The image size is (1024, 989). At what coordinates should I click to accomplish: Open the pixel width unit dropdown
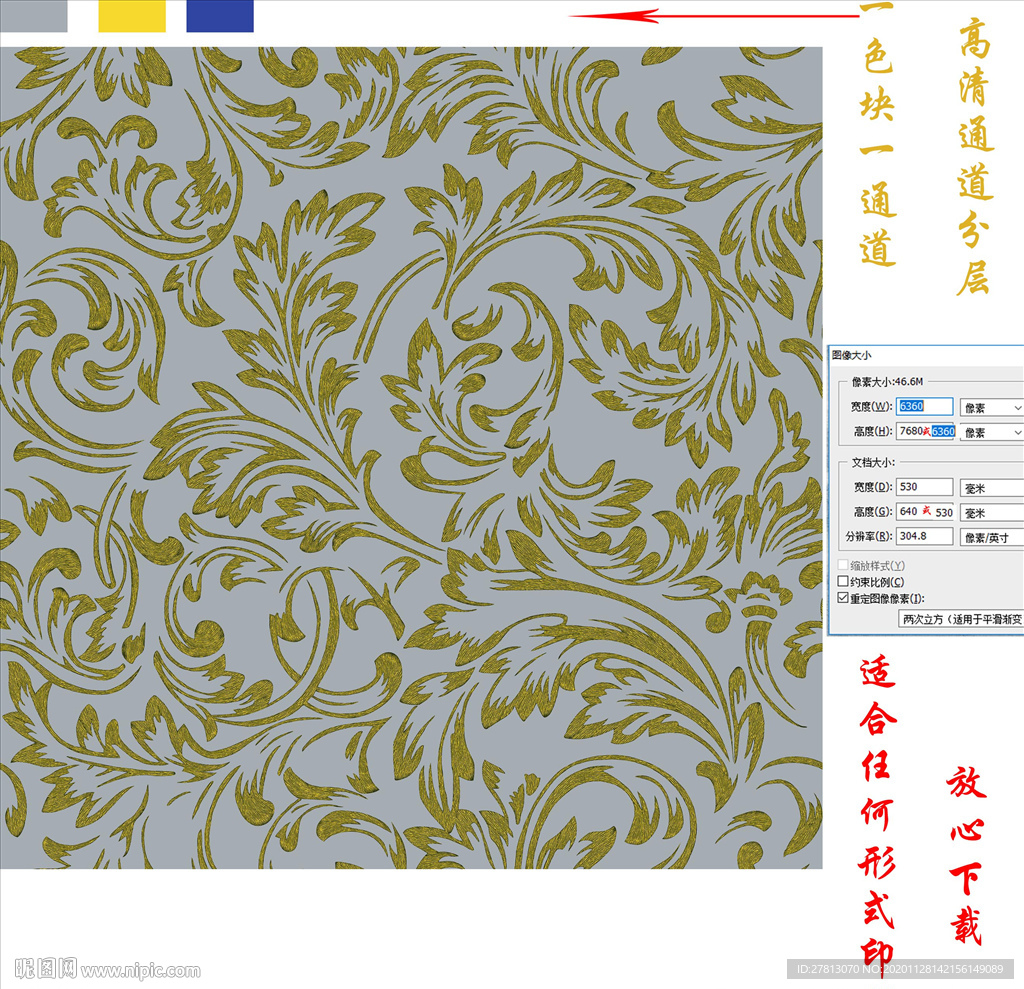(991, 408)
